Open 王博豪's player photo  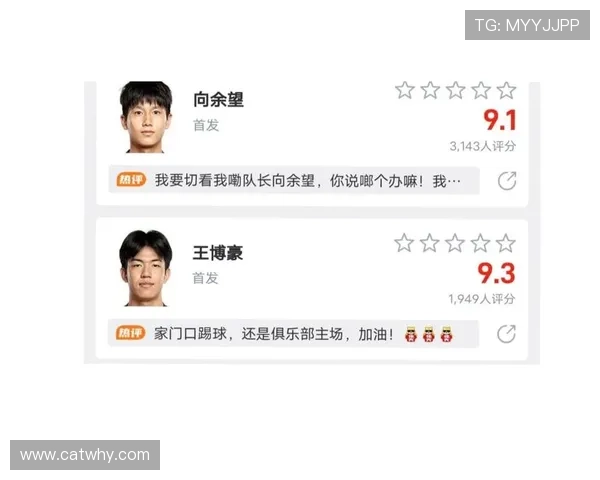[x=145, y=268]
